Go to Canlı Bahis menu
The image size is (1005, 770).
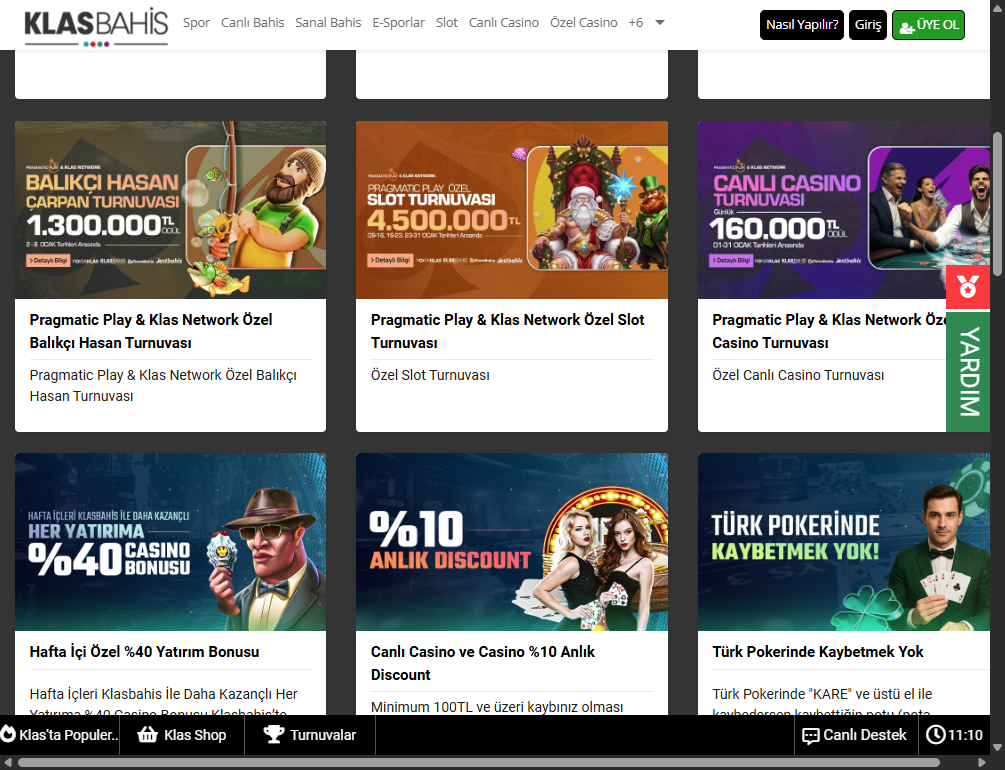(252, 22)
